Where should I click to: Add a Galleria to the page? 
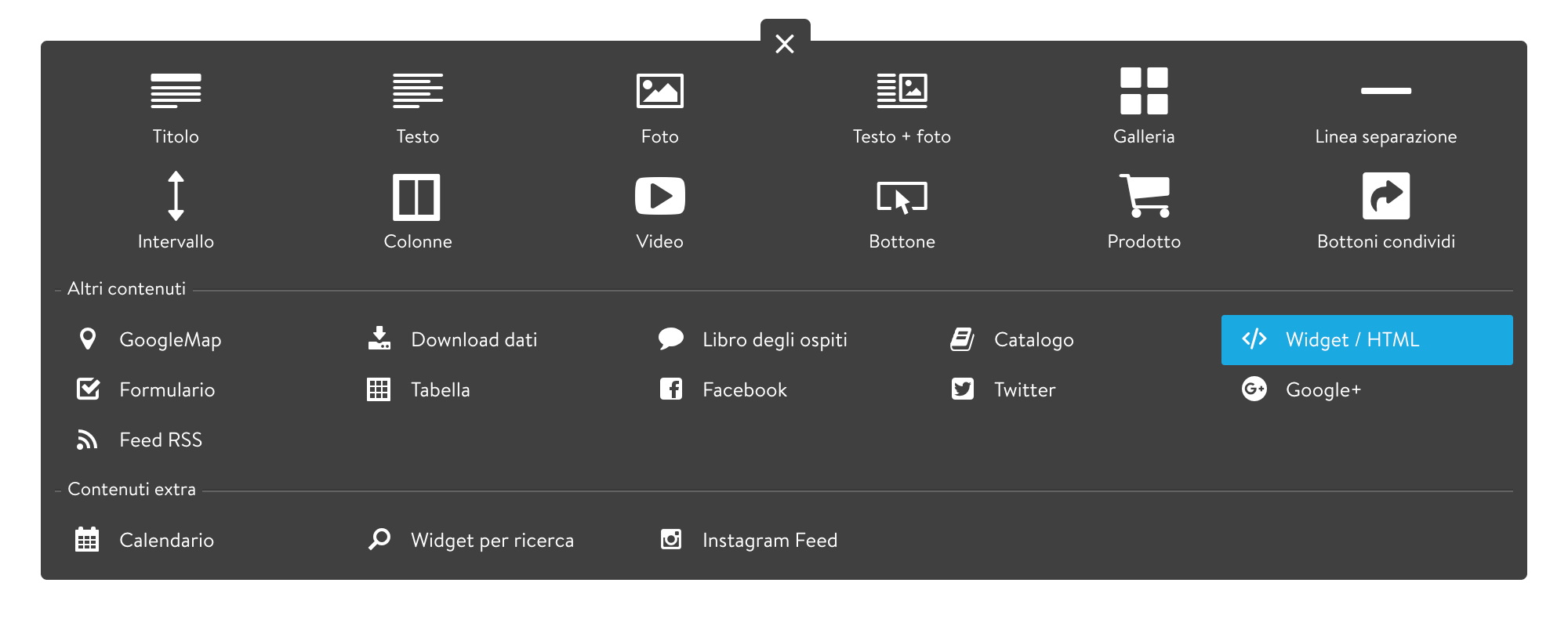tap(1144, 106)
